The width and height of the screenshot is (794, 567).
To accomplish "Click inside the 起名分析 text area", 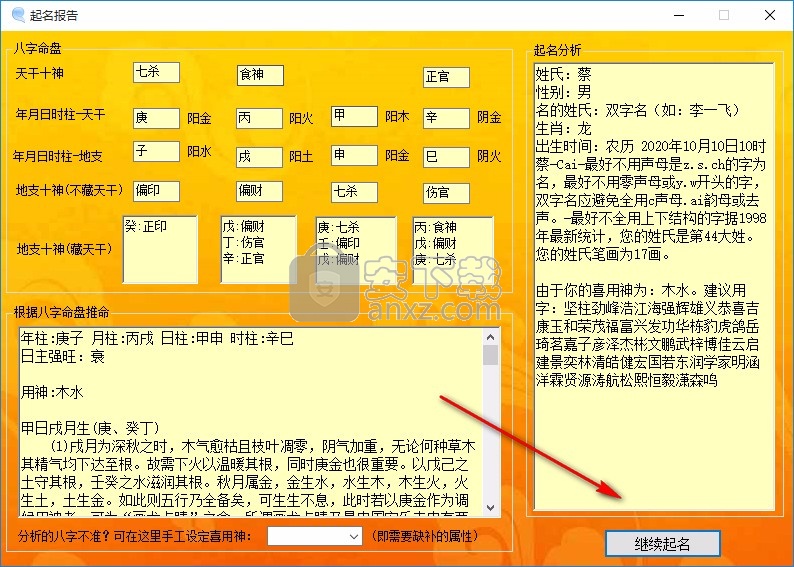I will 654,287.
